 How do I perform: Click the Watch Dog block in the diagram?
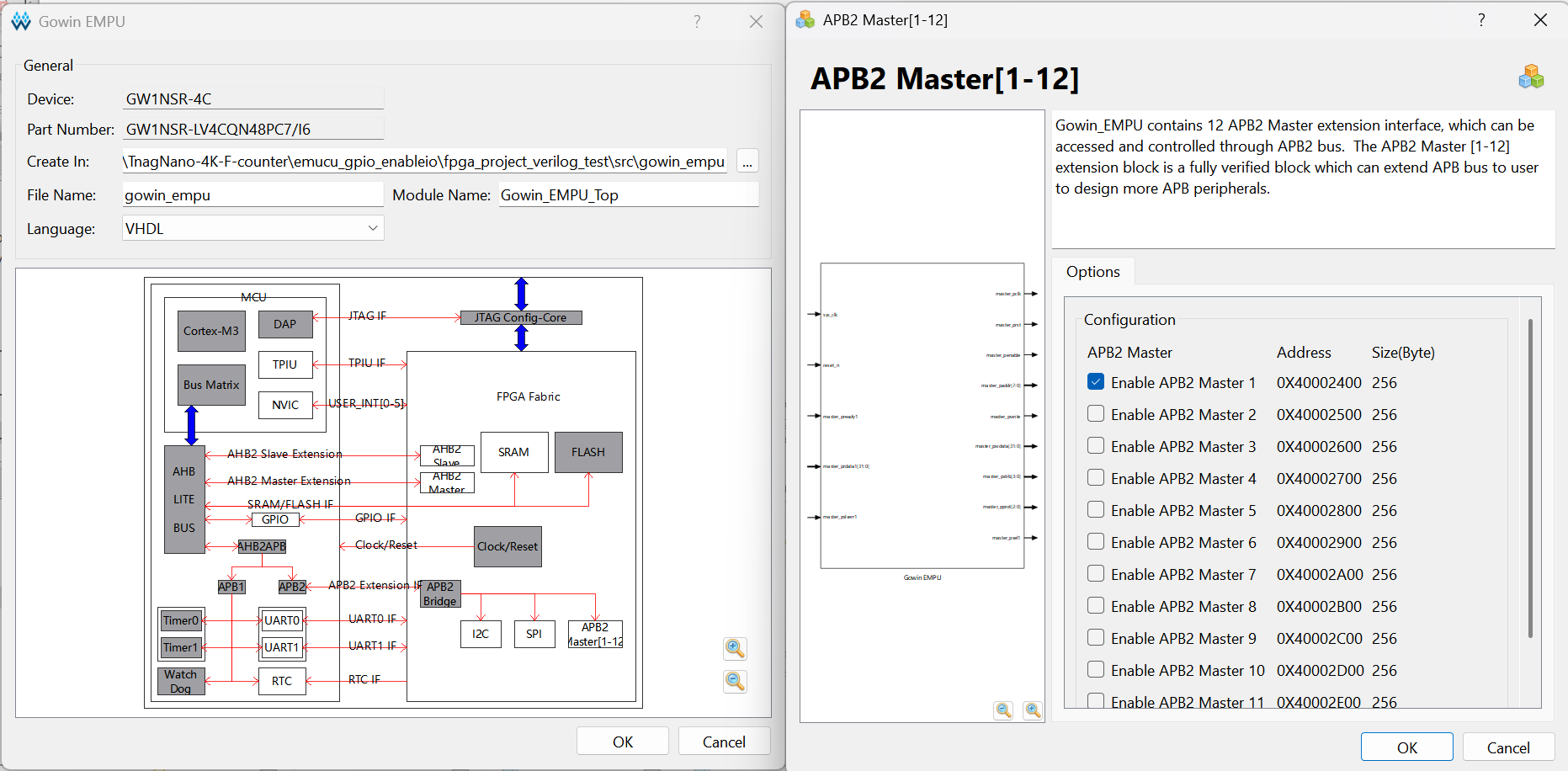pyautogui.click(x=181, y=681)
